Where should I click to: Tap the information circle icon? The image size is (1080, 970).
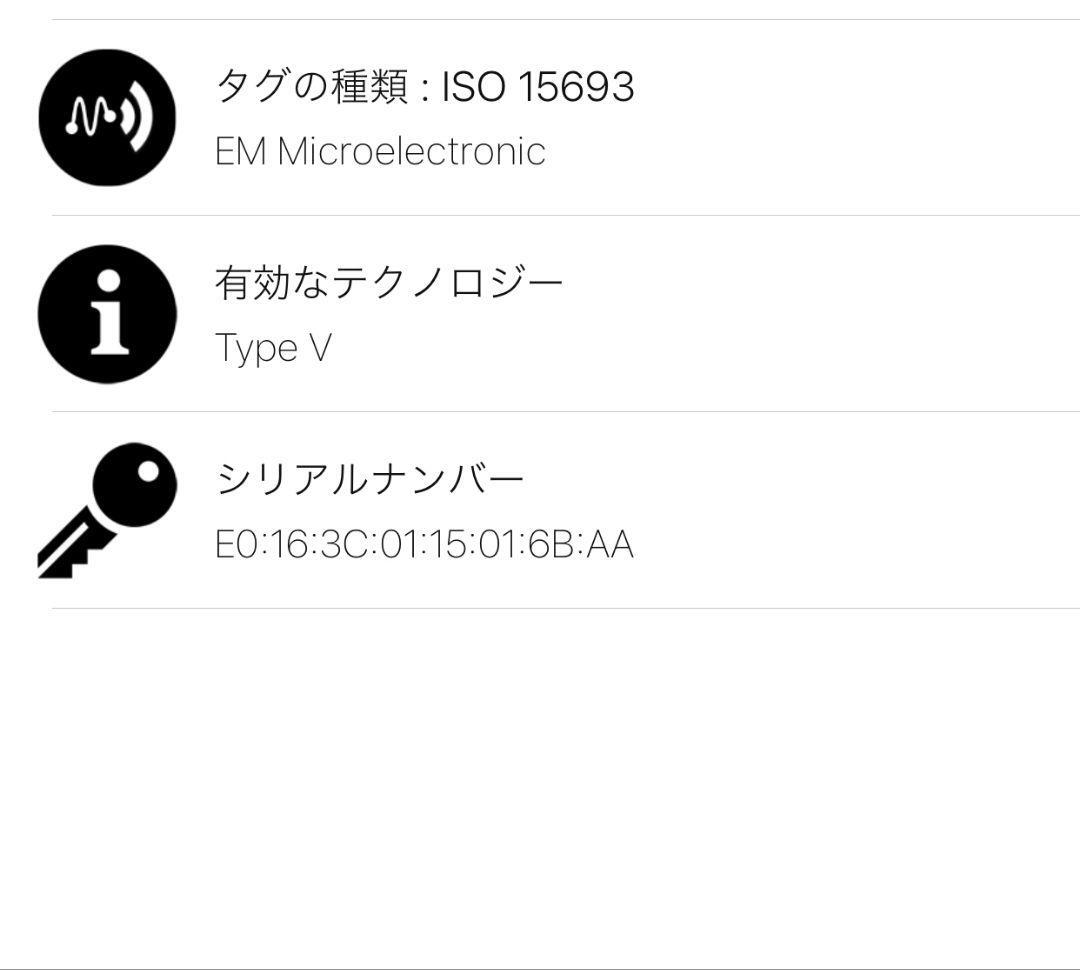click(107, 314)
